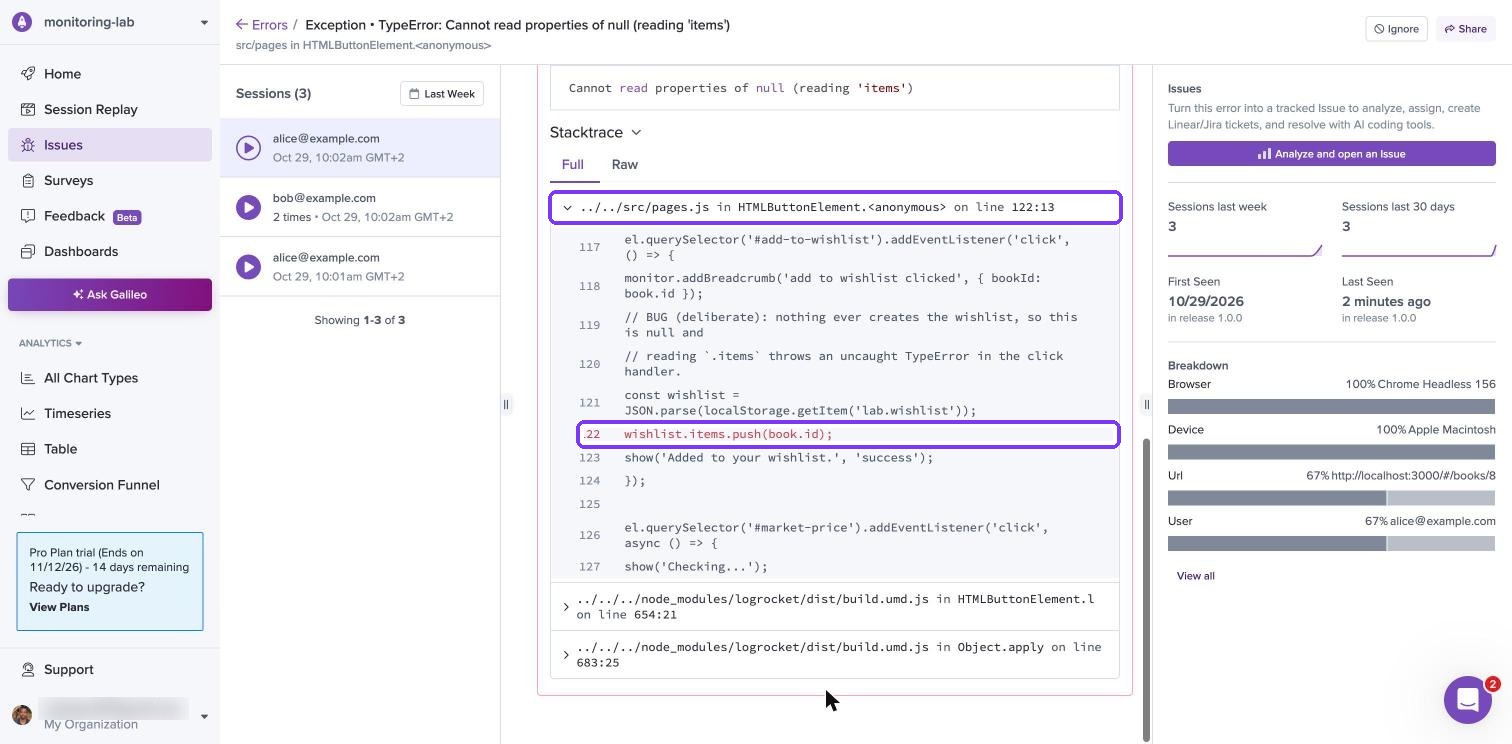This screenshot has height=744, width=1512.
Task: Click the Browser breakdown bar
Action: [x=1331, y=406]
